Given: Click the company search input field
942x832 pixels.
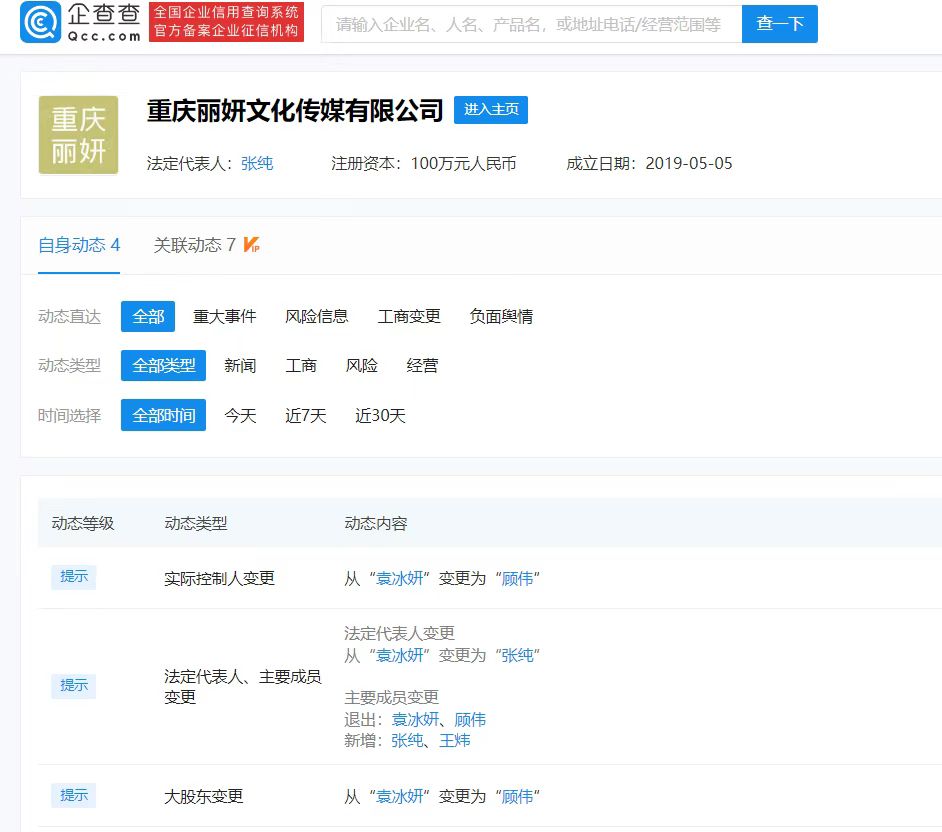Looking at the screenshot, I should 530,24.
